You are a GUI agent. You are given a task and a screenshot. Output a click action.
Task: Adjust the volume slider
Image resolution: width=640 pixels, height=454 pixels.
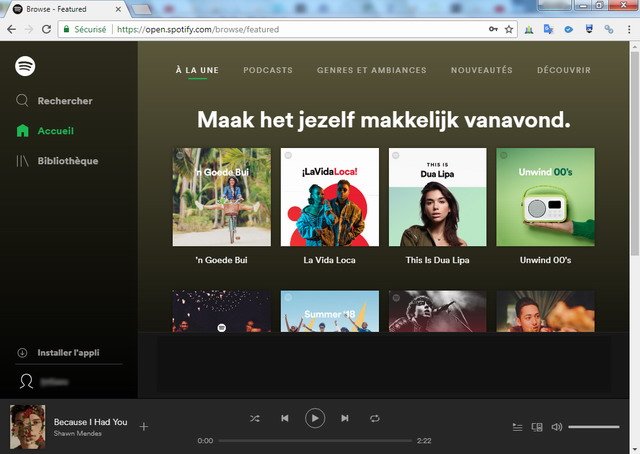click(593, 427)
